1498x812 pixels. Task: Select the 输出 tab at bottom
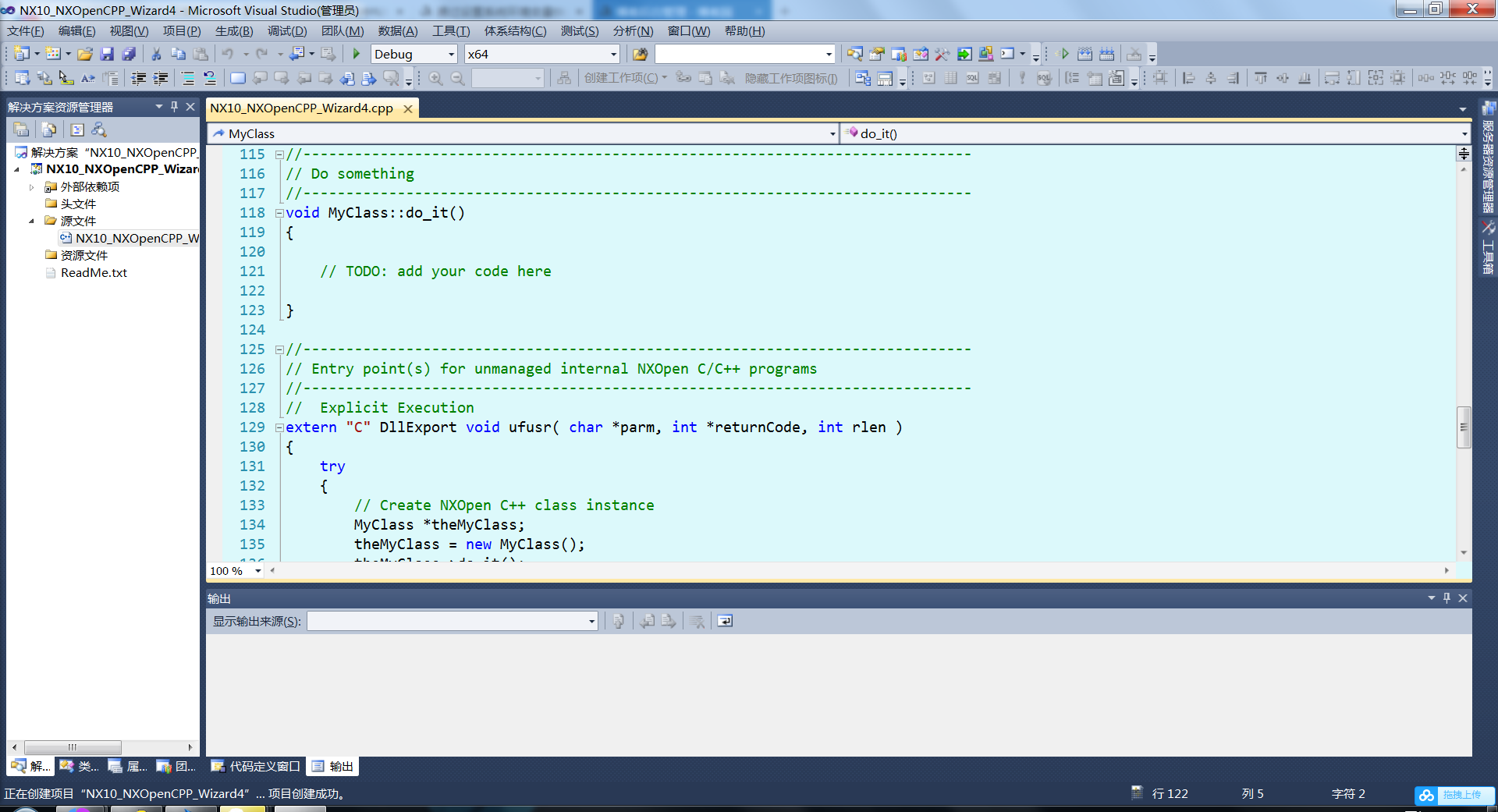coord(333,767)
